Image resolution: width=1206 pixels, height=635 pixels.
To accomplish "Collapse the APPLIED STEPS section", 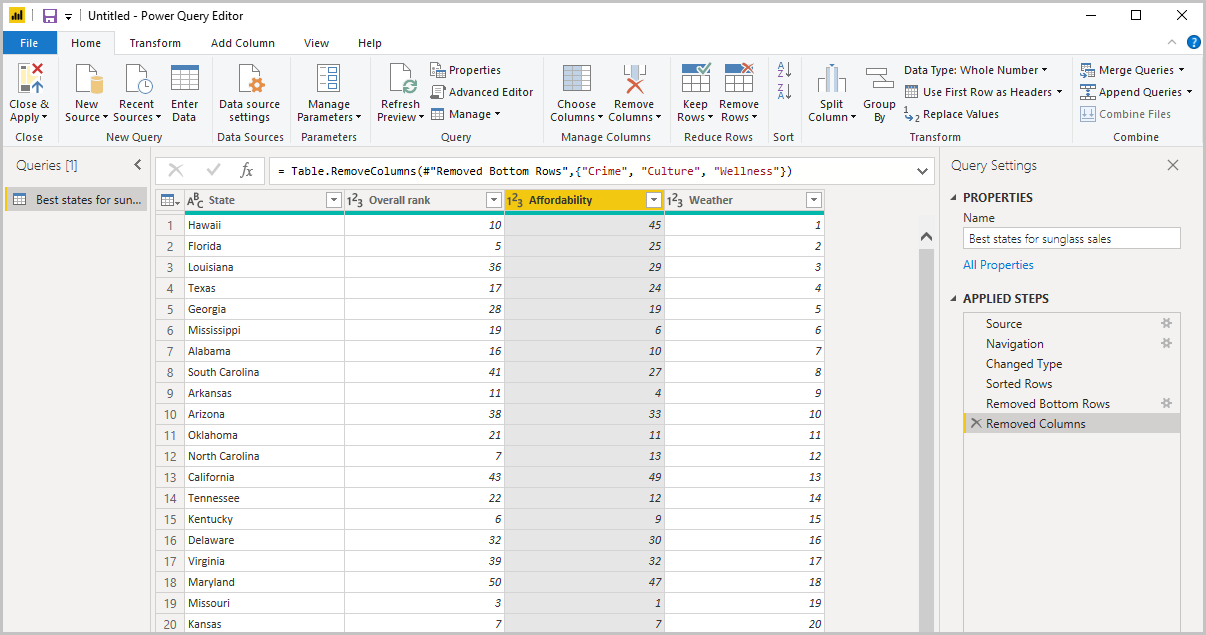I will pyautogui.click(x=954, y=299).
